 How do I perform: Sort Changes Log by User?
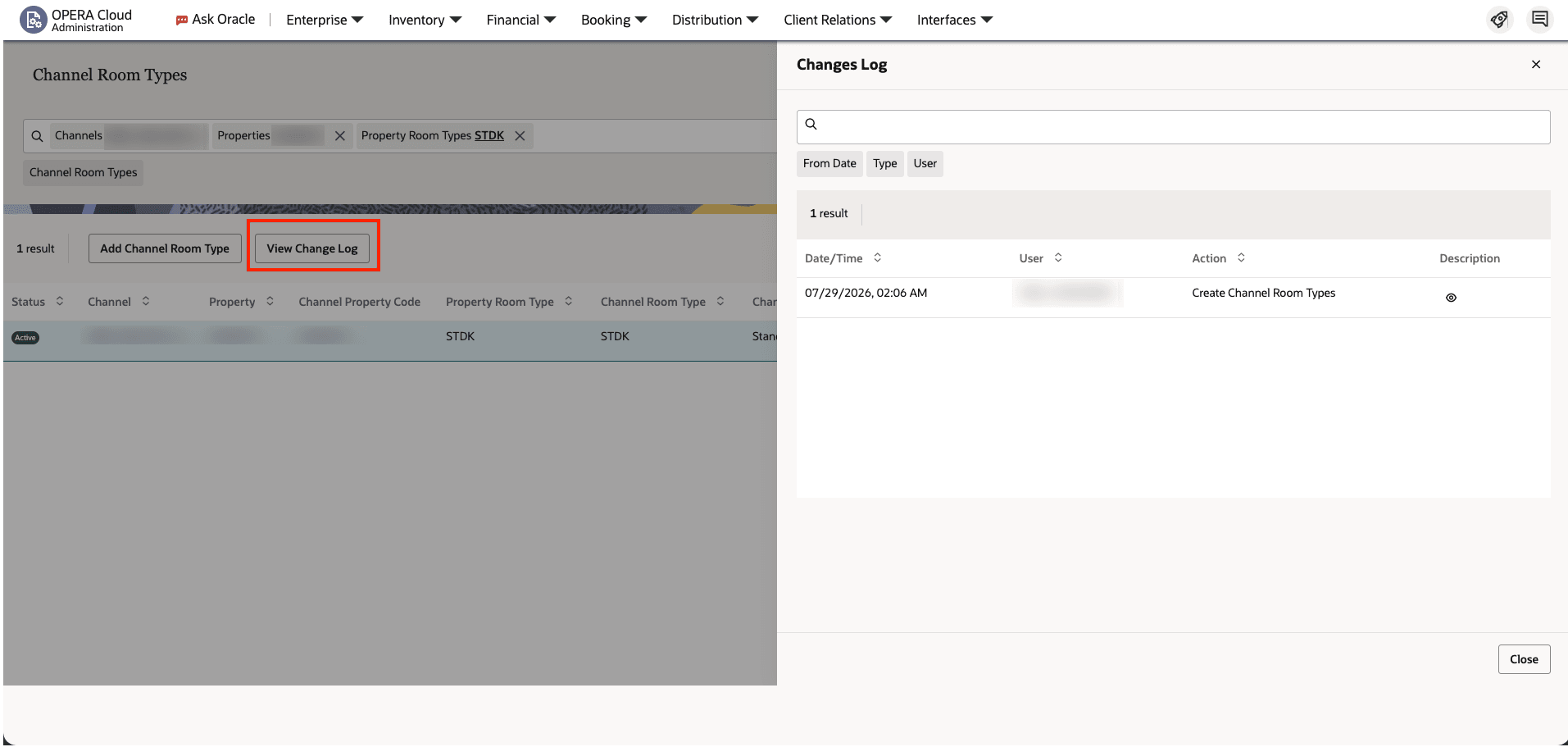click(1058, 257)
